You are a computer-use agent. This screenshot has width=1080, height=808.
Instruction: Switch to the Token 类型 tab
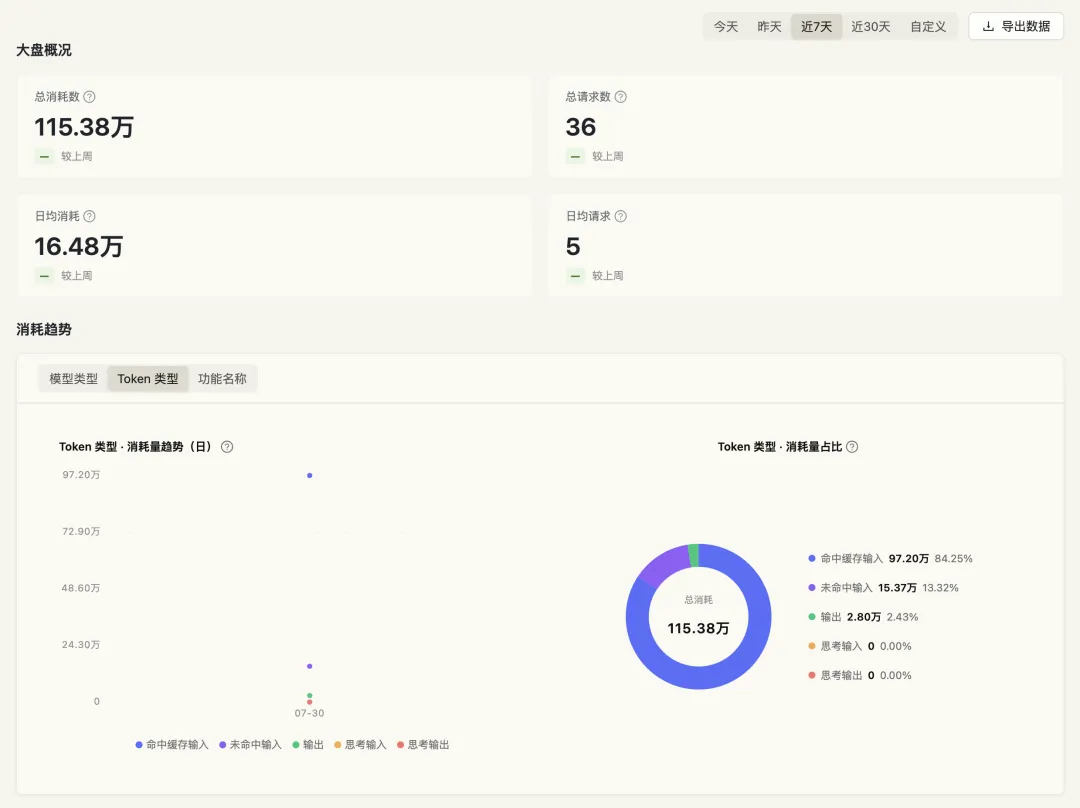[148, 379]
